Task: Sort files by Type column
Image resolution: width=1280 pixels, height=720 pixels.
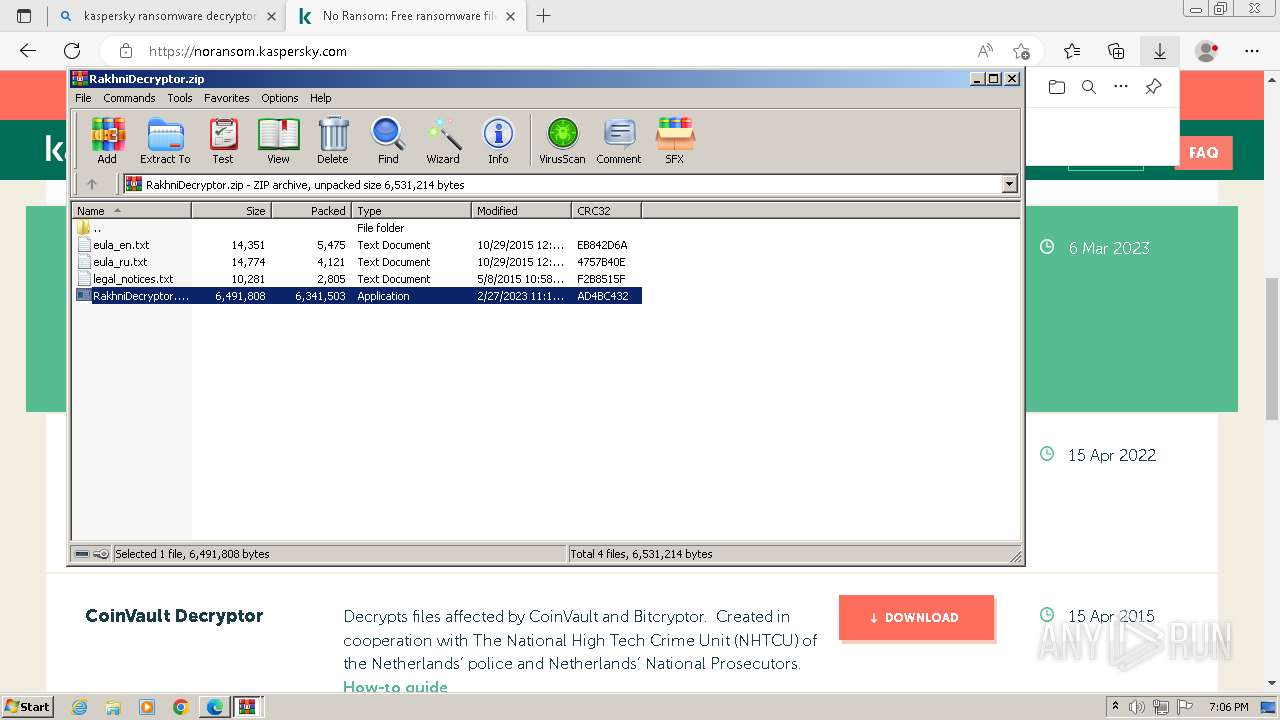Action: click(411, 211)
